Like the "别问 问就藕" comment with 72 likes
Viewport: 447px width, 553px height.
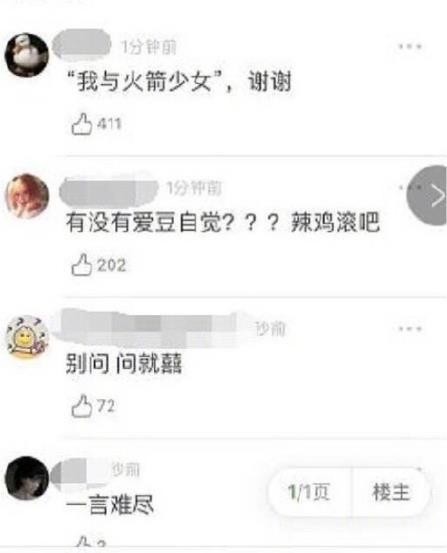point(82,406)
